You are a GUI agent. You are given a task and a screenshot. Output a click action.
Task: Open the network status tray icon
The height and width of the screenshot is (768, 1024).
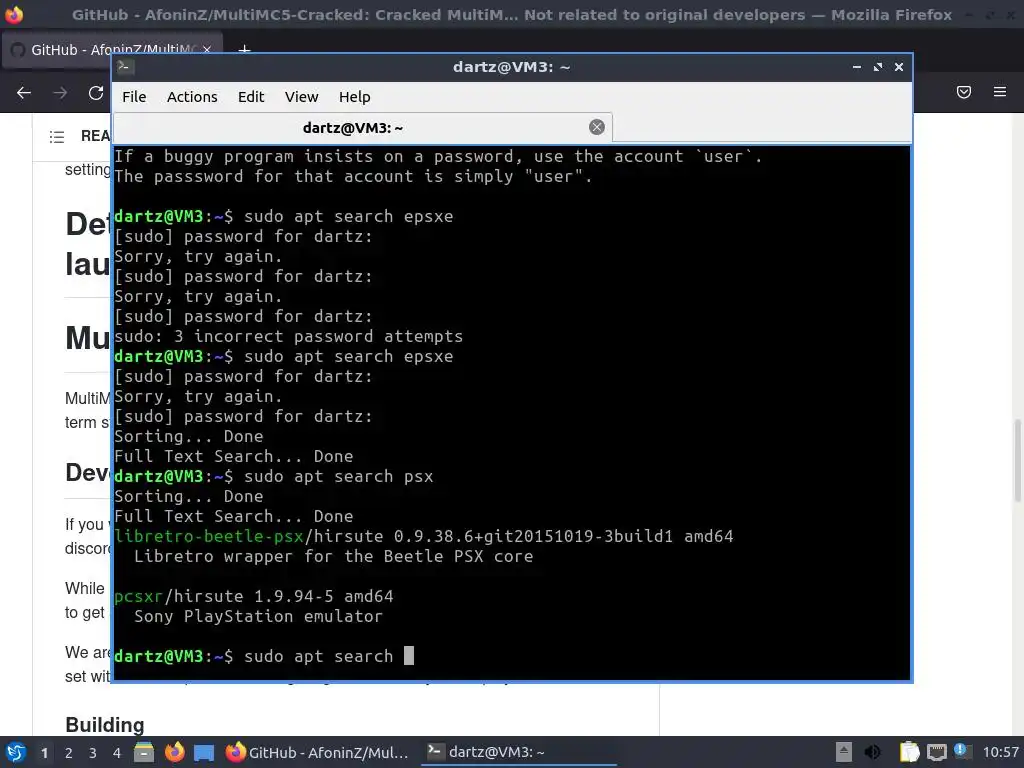click(936, 752)
